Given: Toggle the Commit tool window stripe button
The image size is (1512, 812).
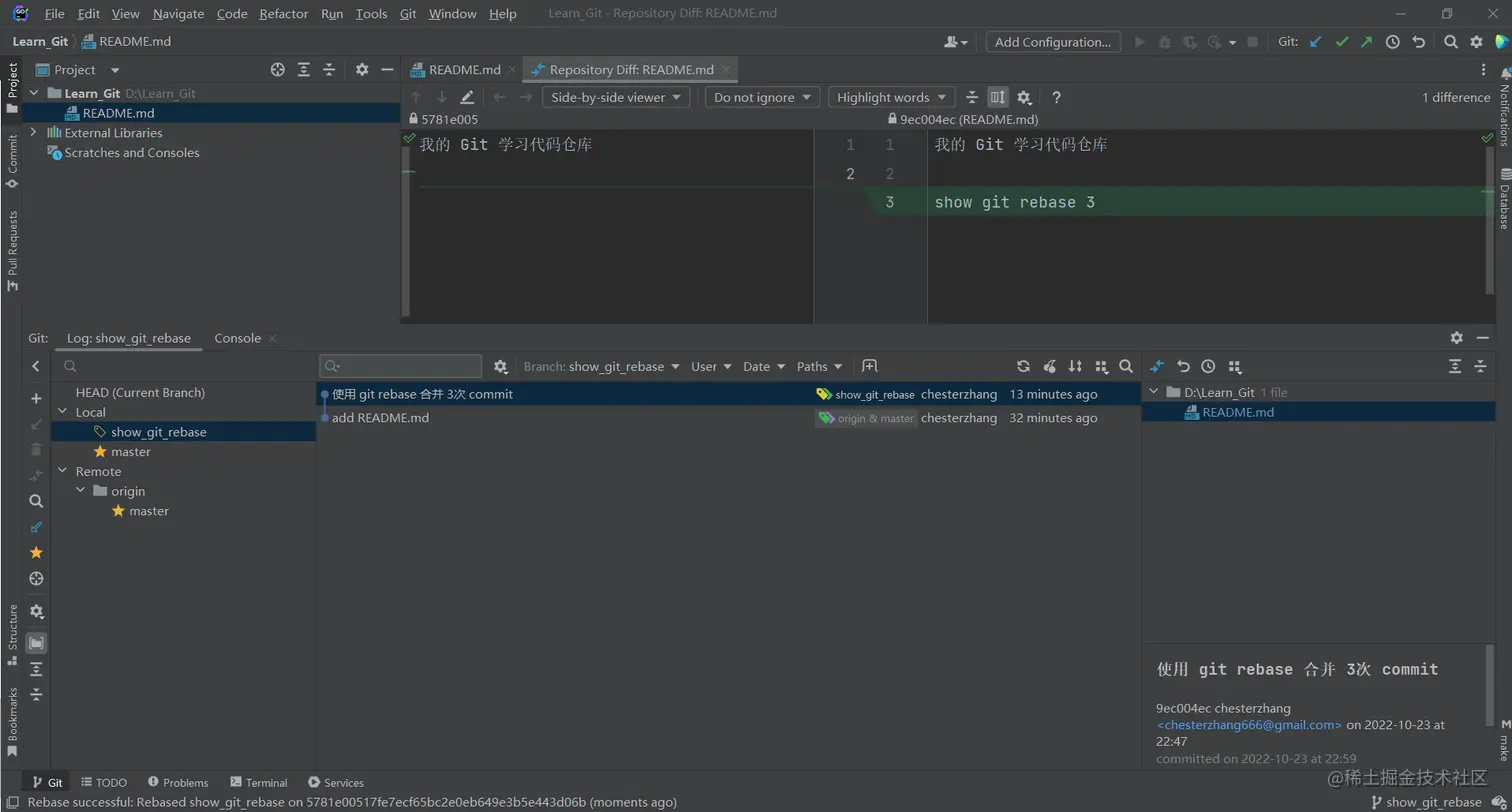Looking at the screenshot, I should point(12,161).
